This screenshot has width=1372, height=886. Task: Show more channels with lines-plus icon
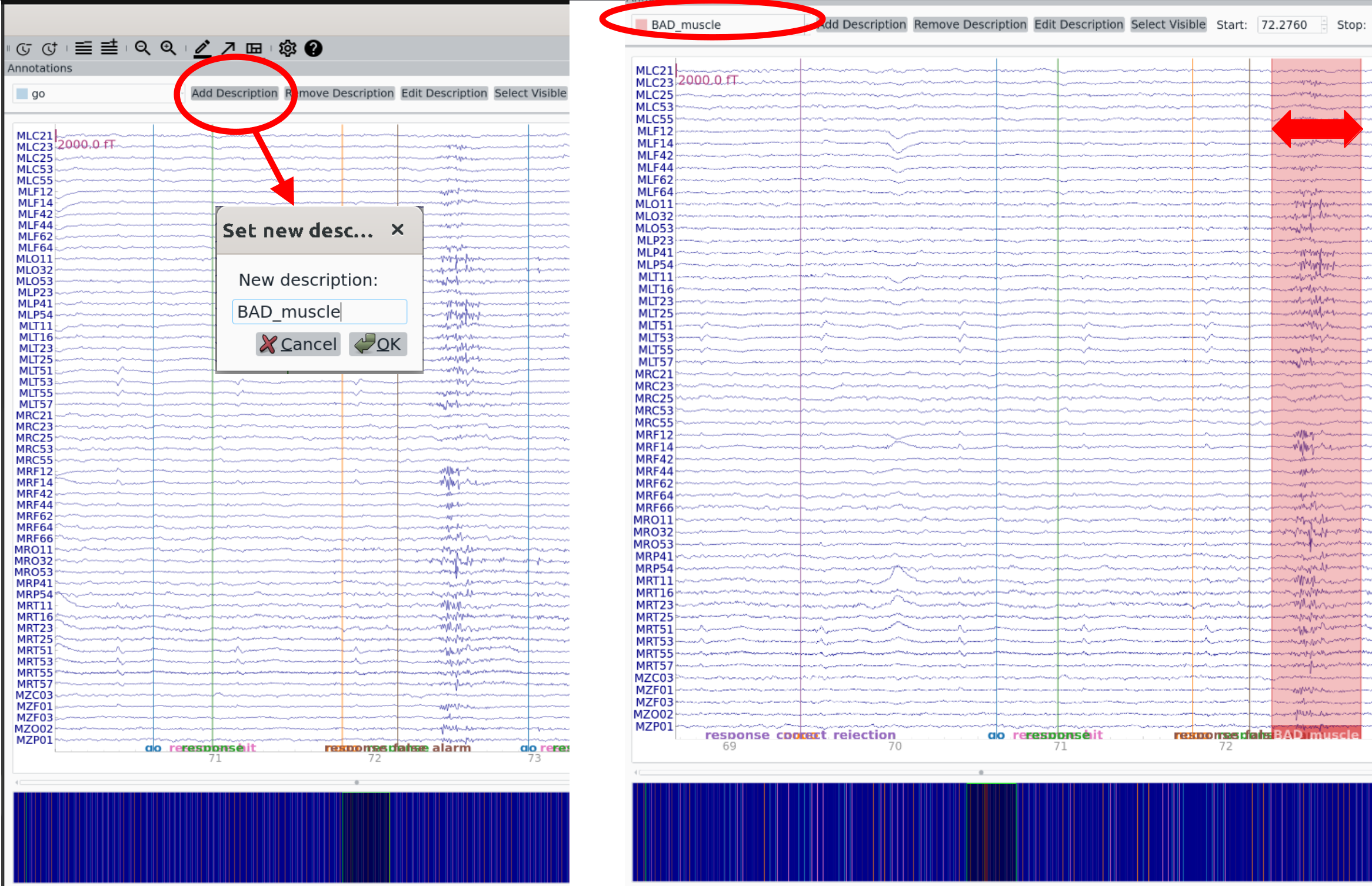tap(109, 48)
